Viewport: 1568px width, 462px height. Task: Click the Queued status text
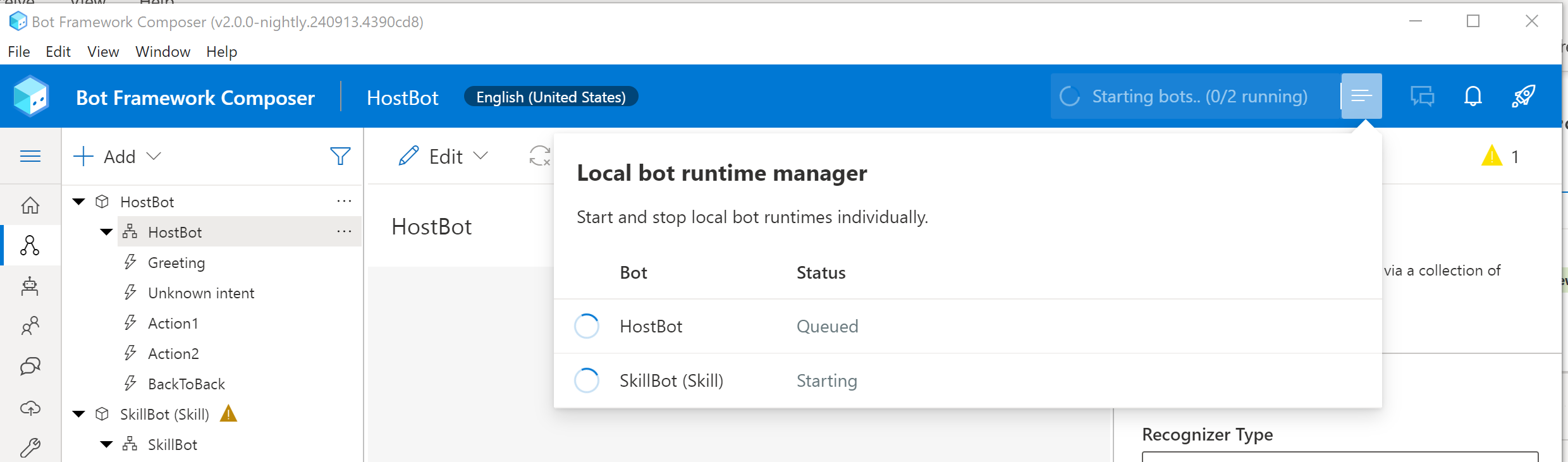click(828, 326)
